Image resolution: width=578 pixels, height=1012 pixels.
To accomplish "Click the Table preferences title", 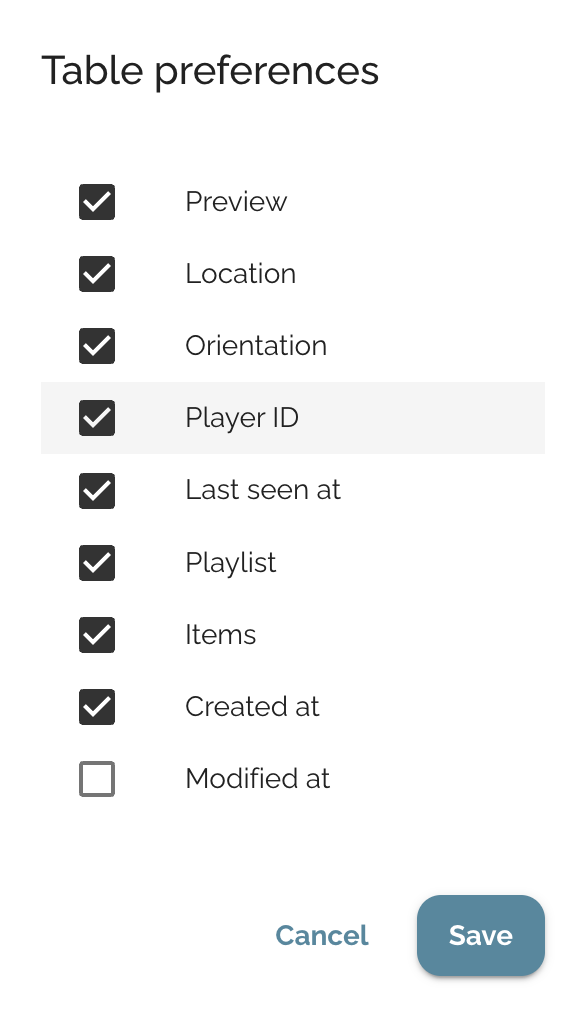I will tap(210, 70).
